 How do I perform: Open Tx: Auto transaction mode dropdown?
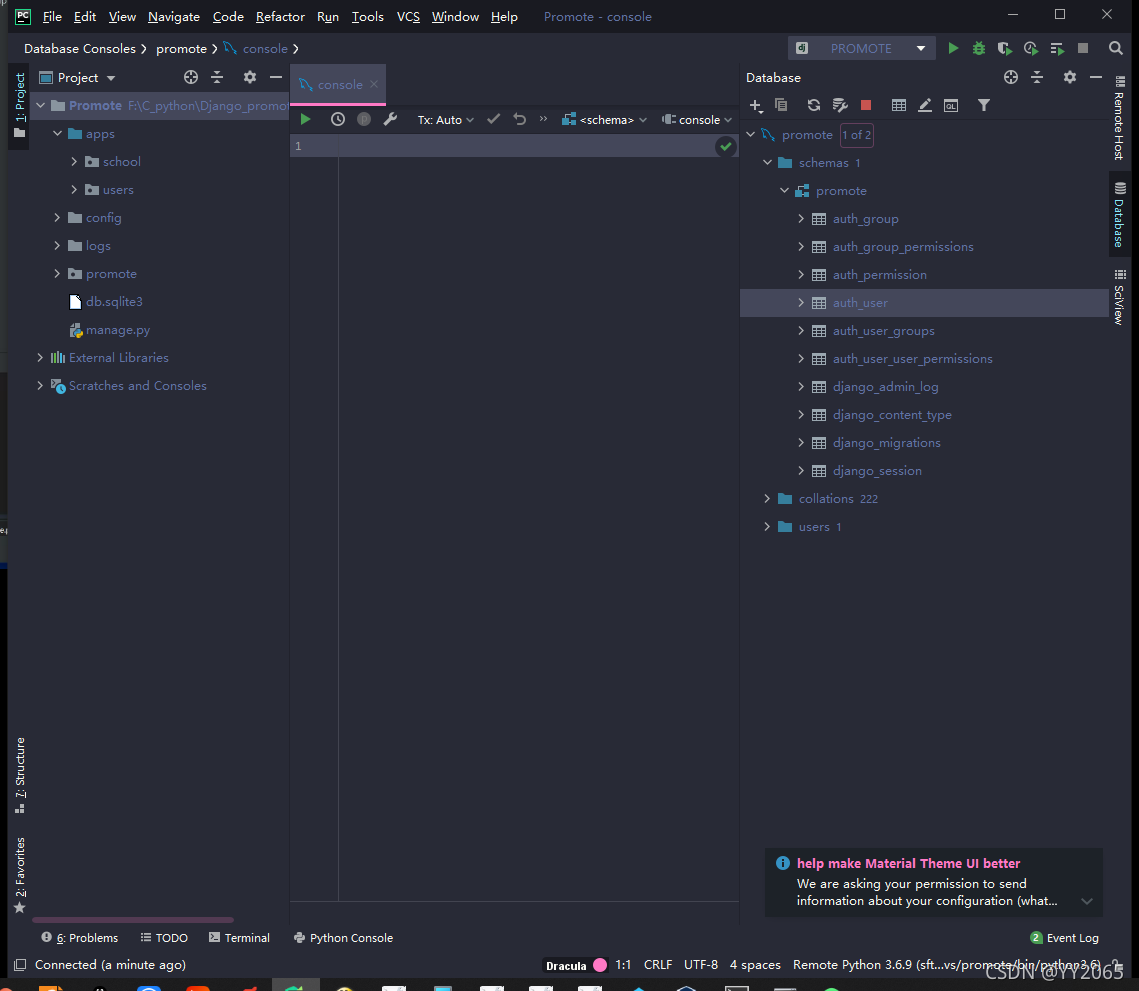tap(445, 120)
